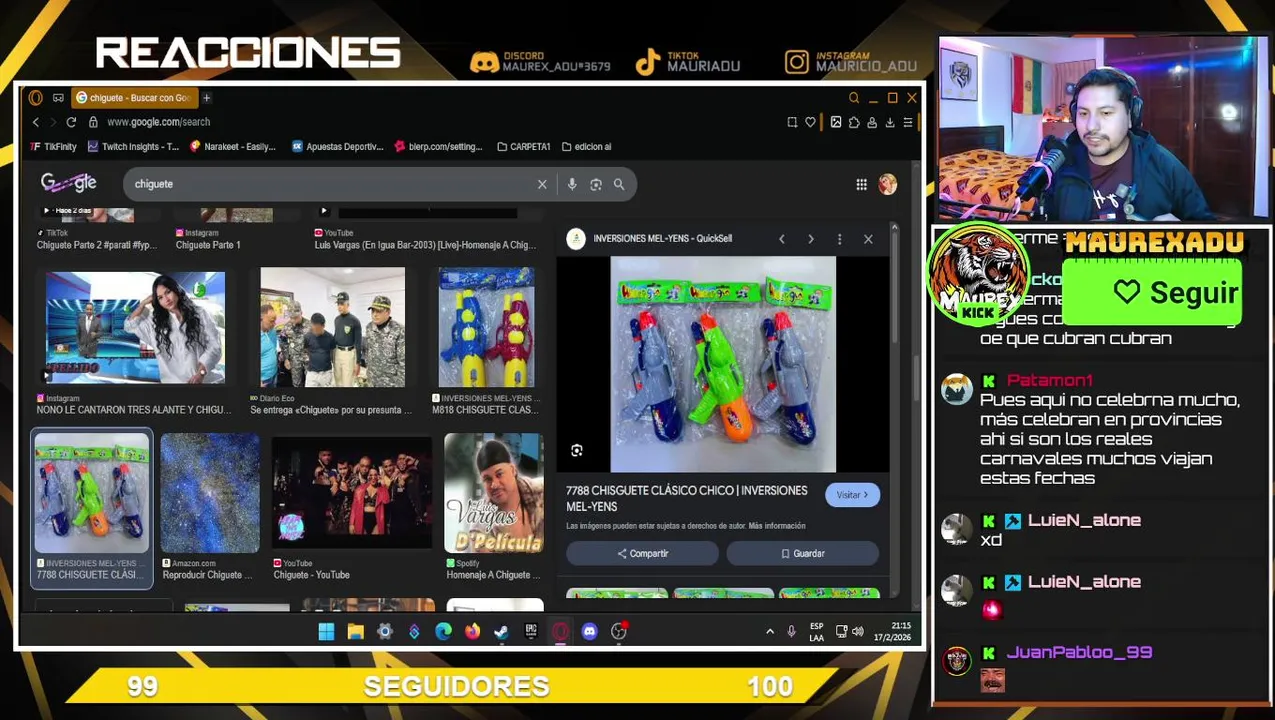This screenshot has width=1275, height=720.
Task: Open Spotify Homenaje A Chiguete thumbnail
Action: [494, 493]
